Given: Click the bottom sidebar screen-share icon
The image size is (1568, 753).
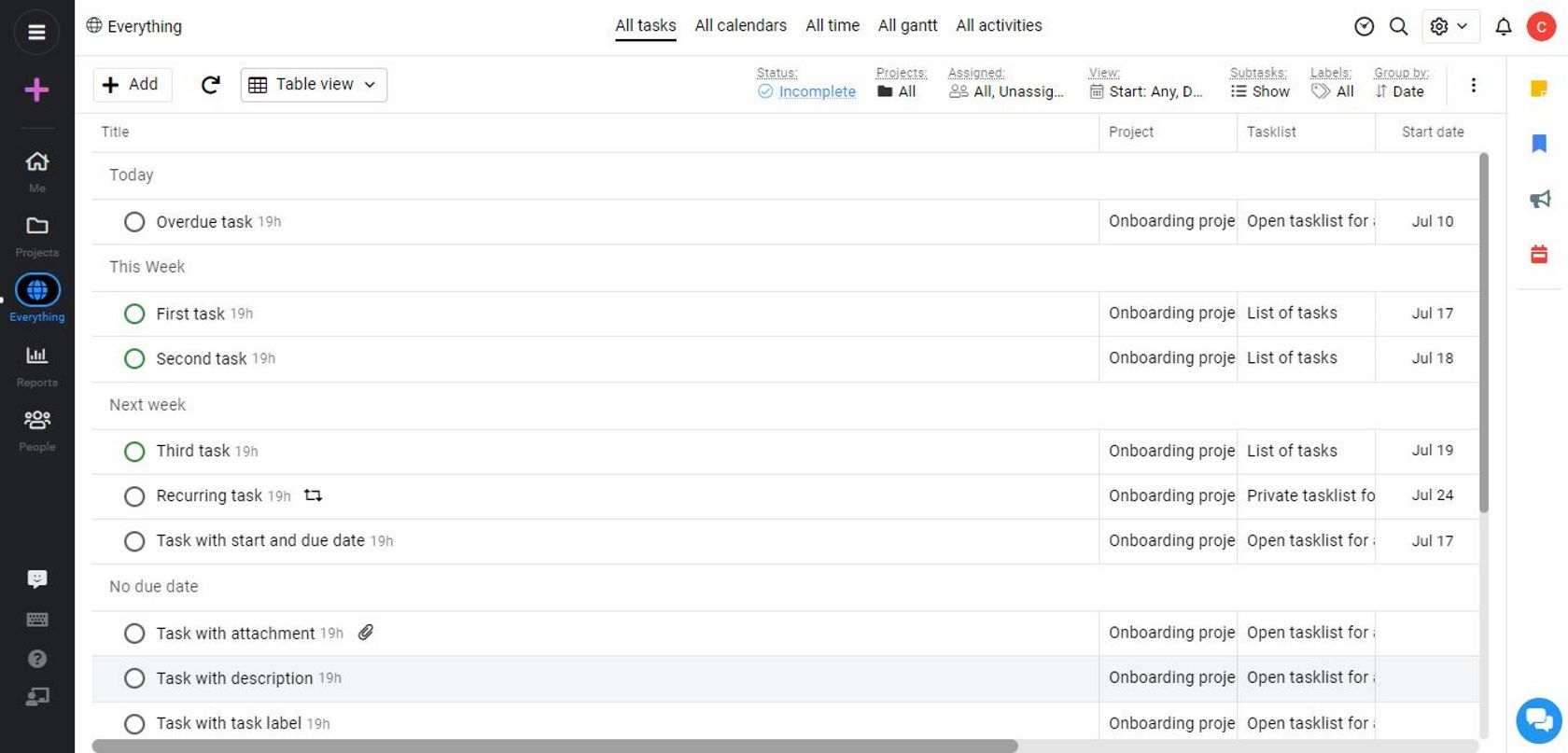Looking at the screenshot, I should 37,697.
